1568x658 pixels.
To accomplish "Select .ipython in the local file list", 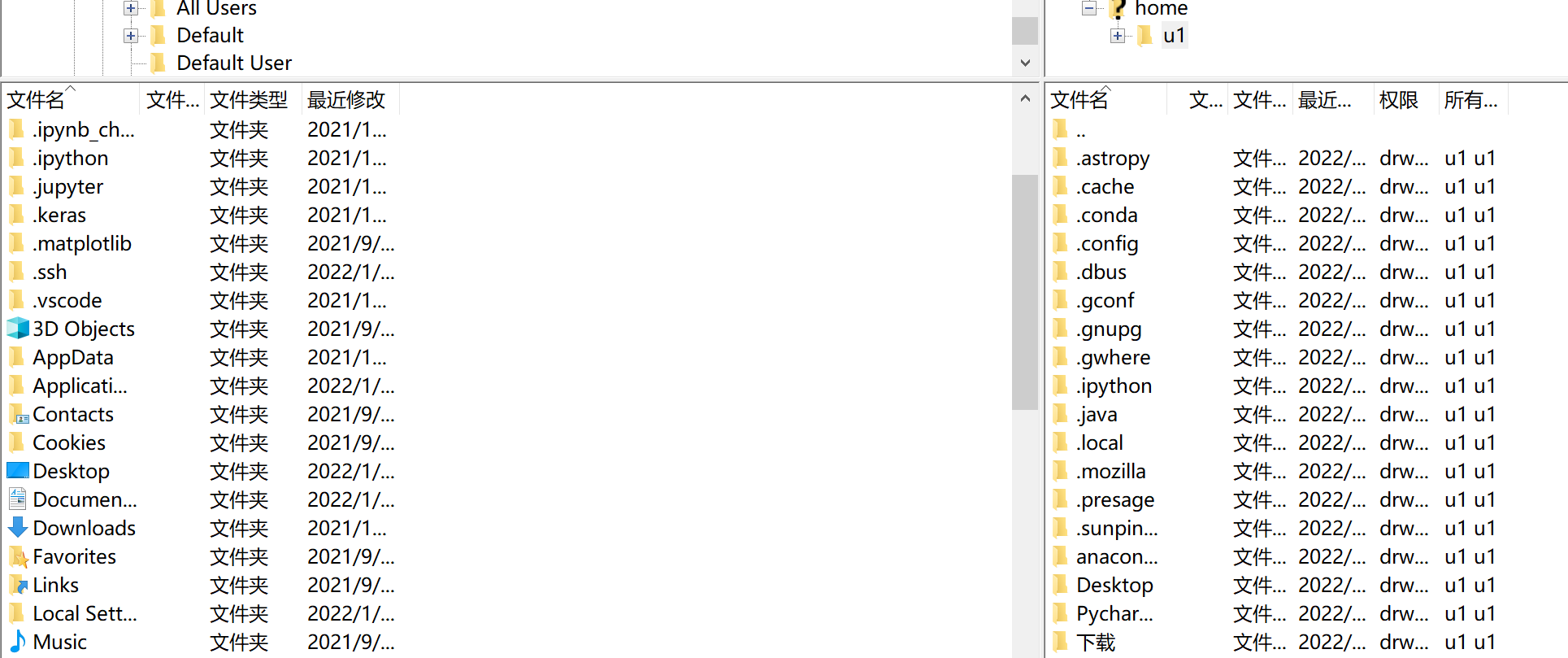I will [x=71, y=159].
